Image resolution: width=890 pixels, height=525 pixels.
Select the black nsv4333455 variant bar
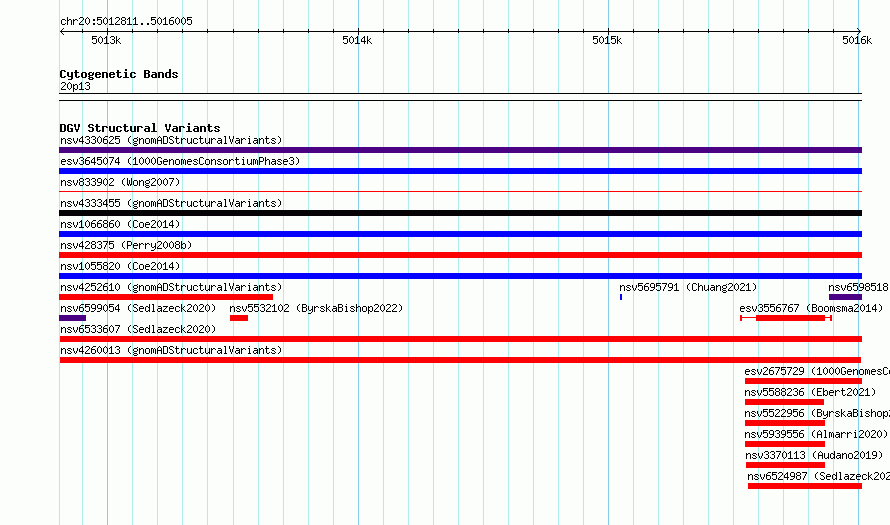[x=460, y=213]
